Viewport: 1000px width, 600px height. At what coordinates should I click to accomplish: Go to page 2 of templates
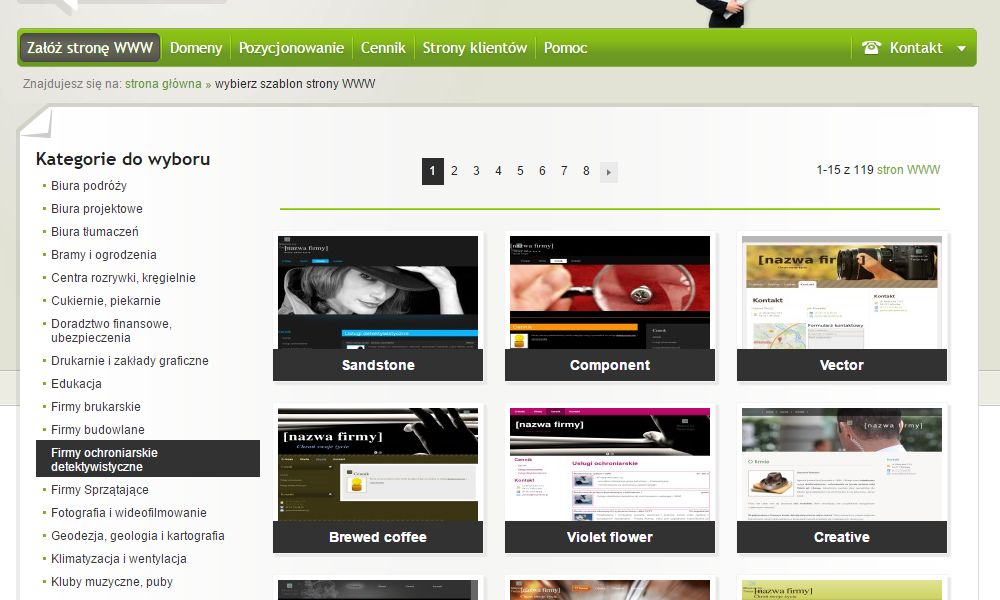point(454,171)
